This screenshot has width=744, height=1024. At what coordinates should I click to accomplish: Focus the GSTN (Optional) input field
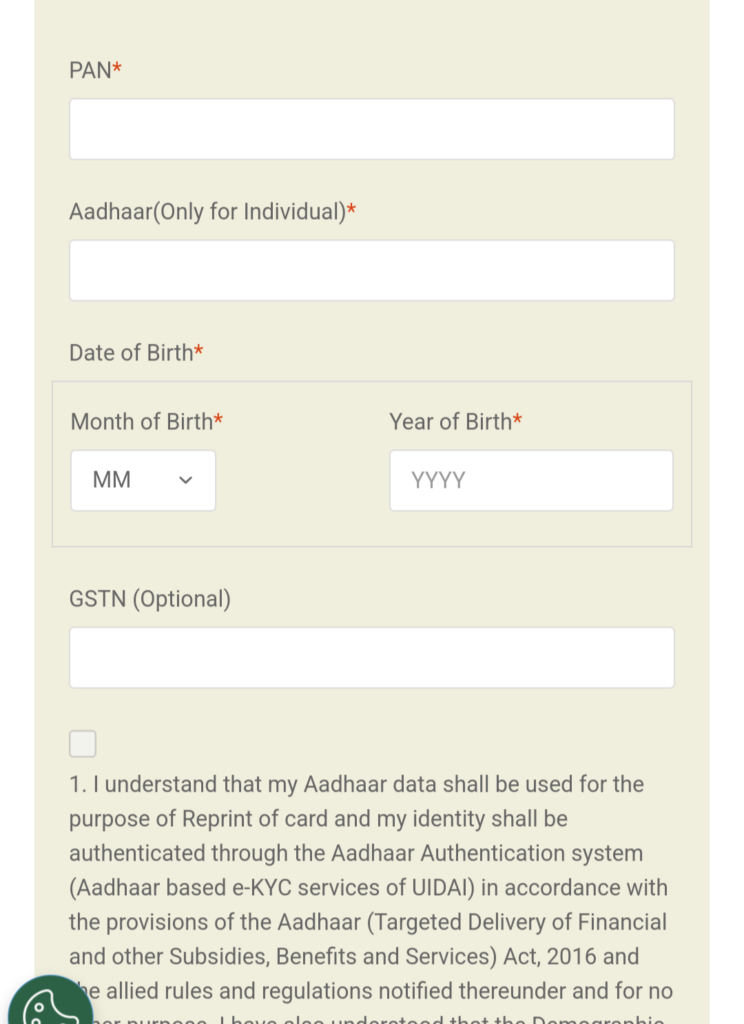pos(371,657)
